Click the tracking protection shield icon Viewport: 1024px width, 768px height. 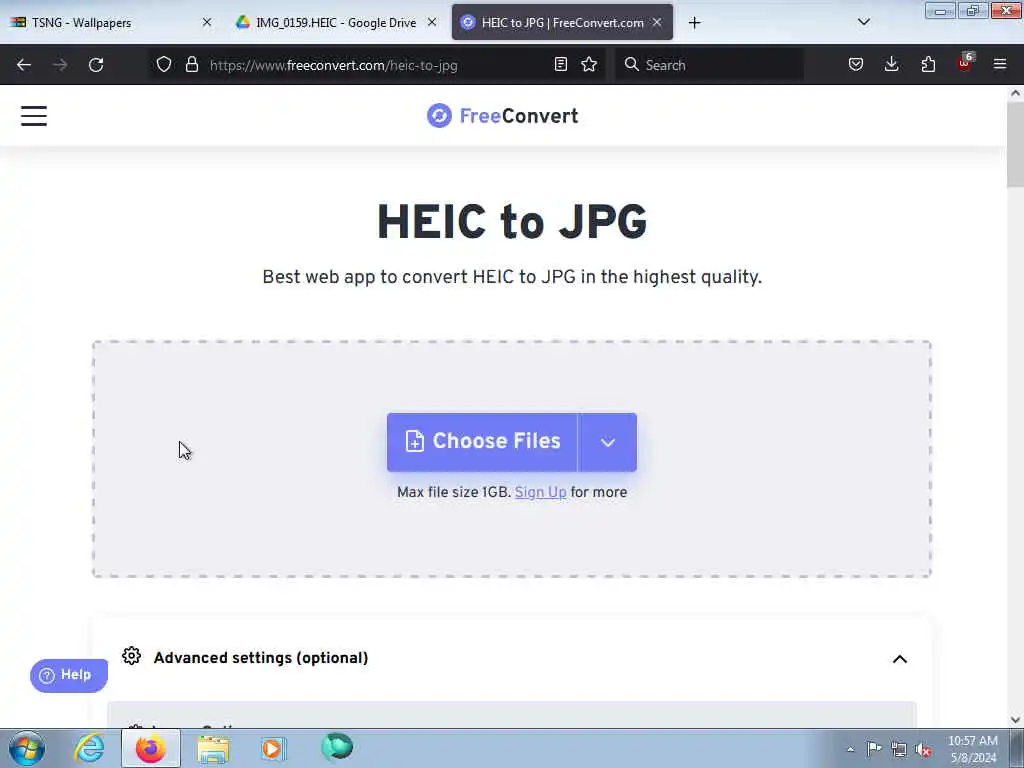[x=164, y=64]
